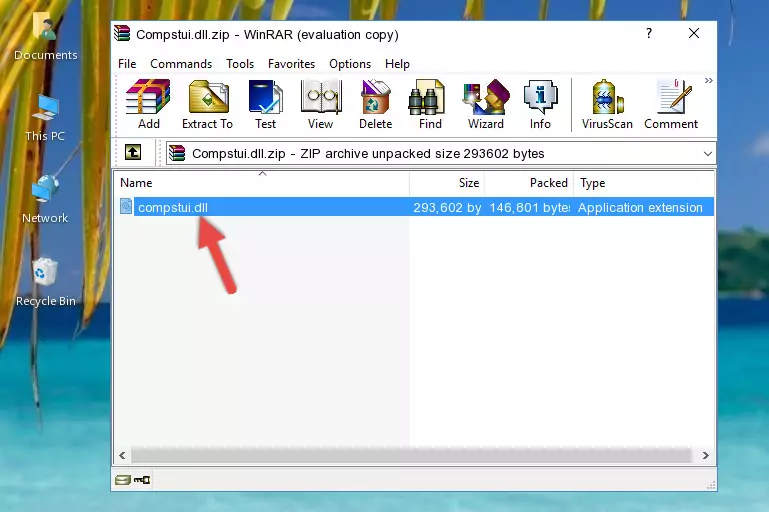Open the File menu
This screenshot has height=512, width=769.
tap(127, 64)
